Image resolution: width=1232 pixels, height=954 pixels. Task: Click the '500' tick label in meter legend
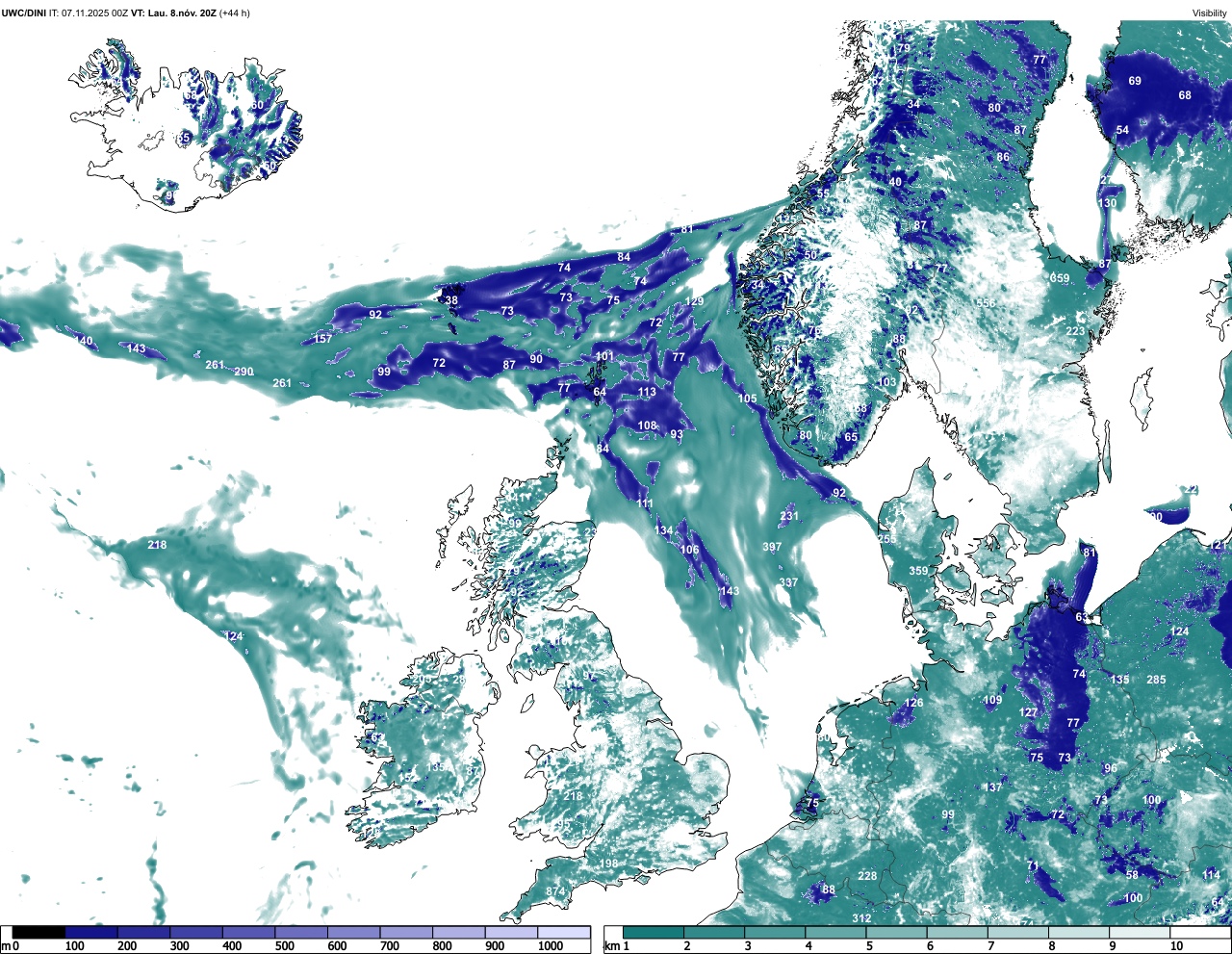tap(284, 946)
